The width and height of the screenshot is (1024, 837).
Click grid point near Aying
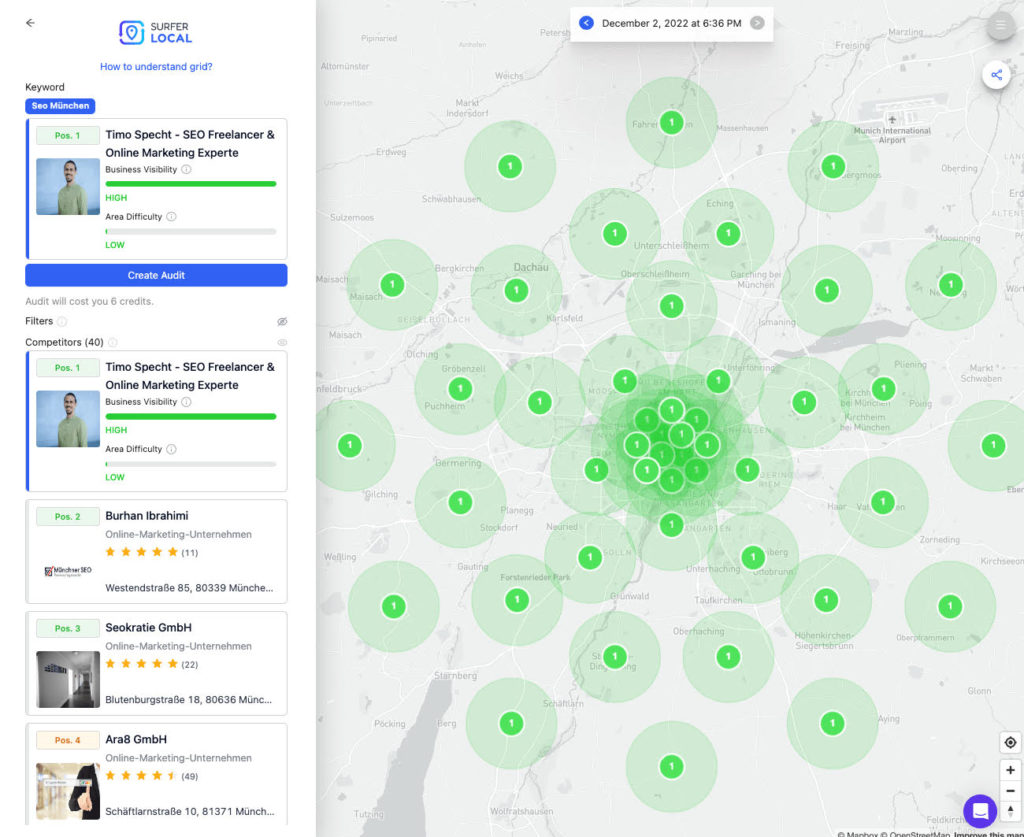[x=832, y=723]
